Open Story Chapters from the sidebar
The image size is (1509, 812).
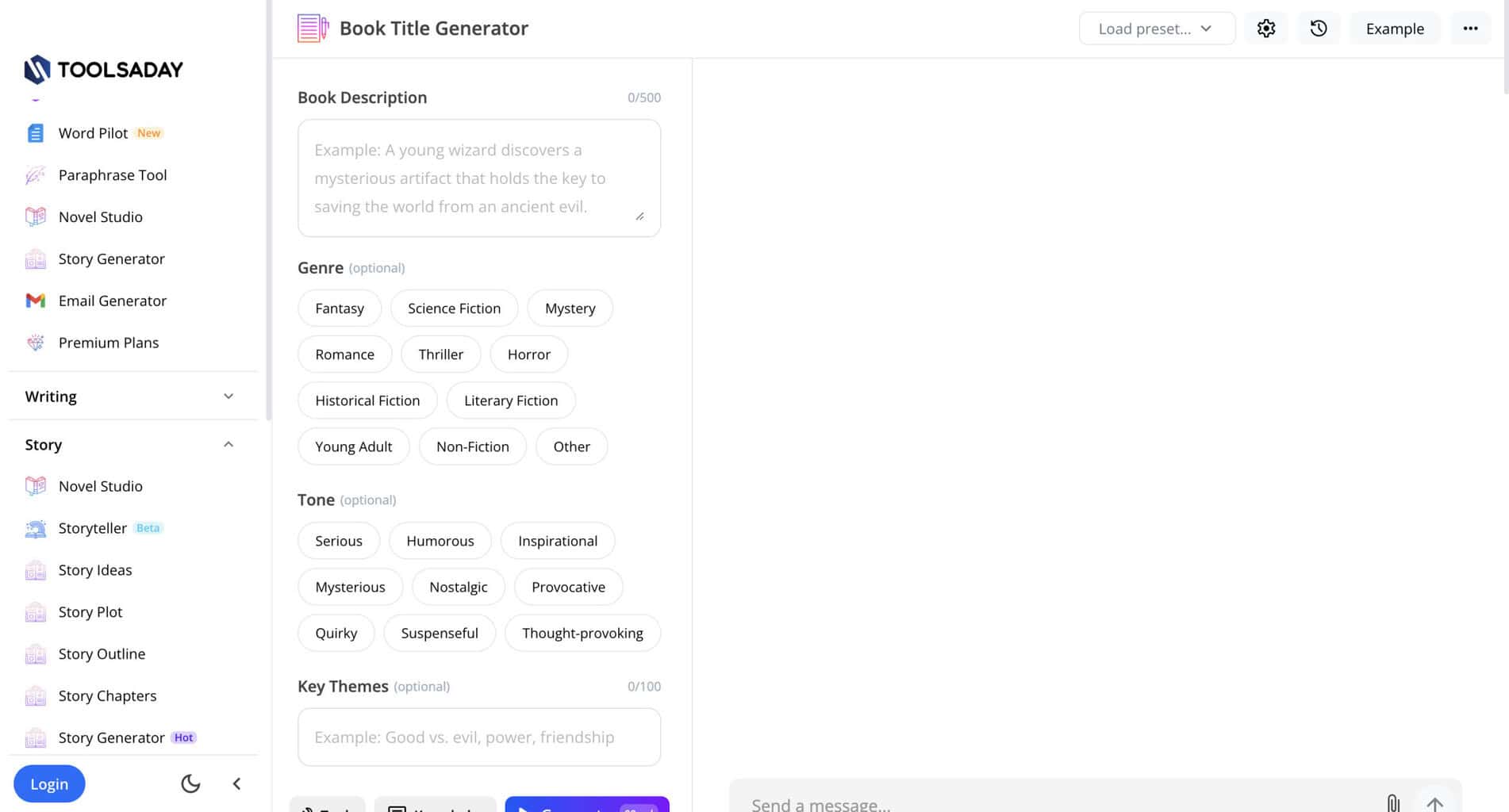107,695
